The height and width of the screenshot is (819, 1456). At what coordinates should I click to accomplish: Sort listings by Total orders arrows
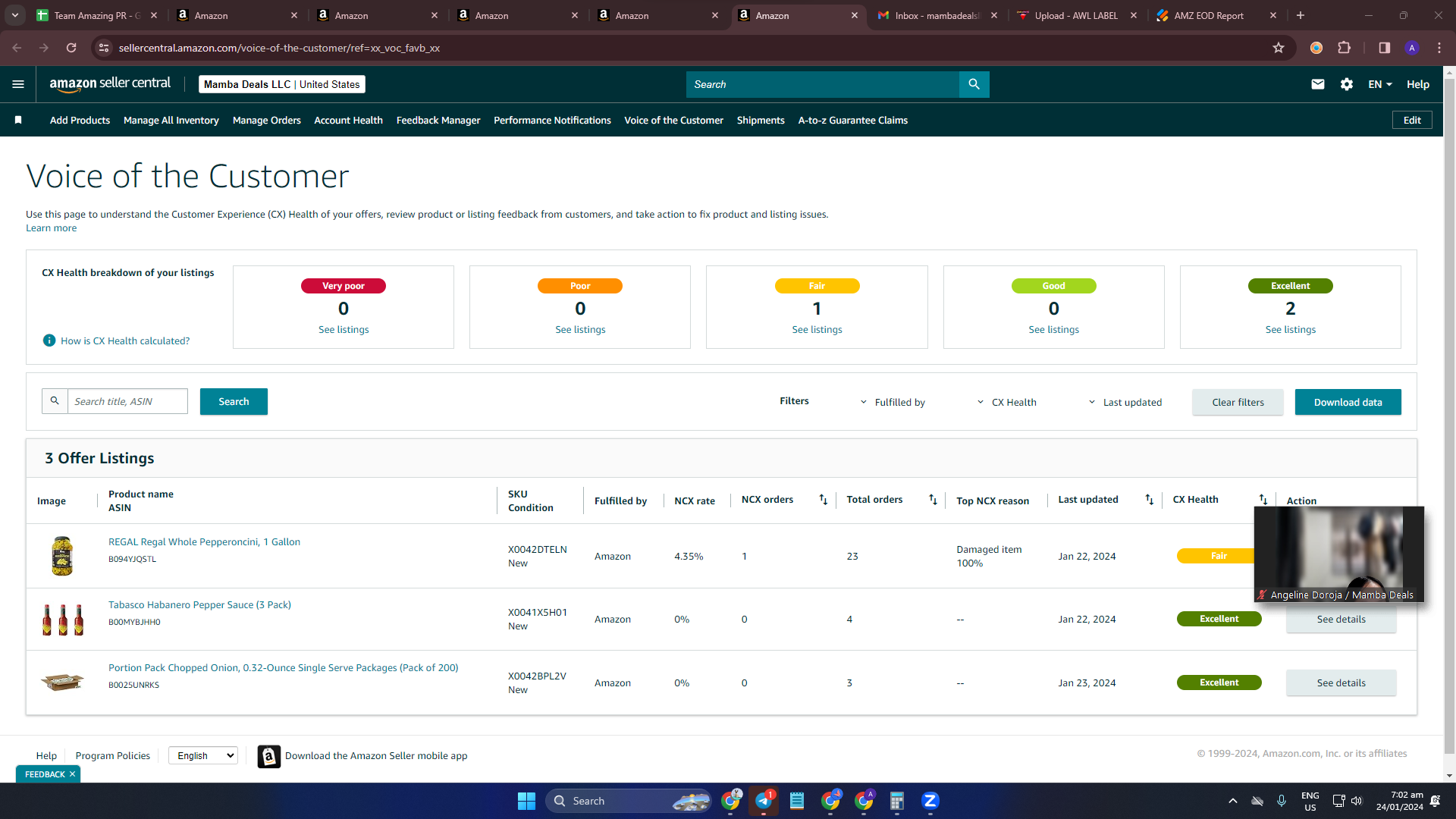[x=934, y=499]
